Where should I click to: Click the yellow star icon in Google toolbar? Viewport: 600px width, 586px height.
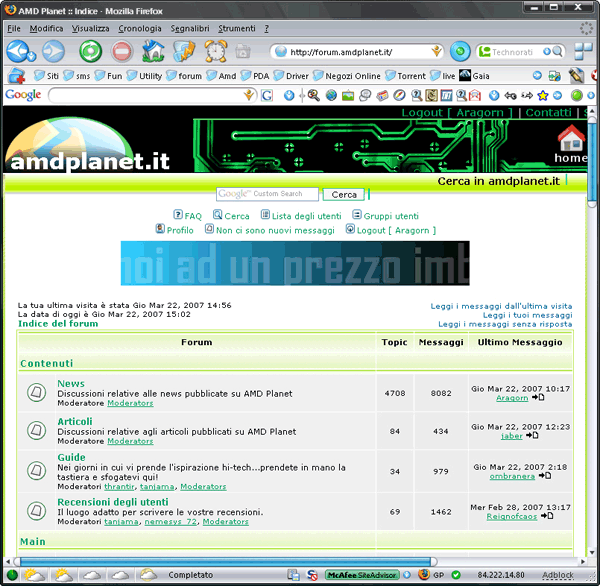543,95
